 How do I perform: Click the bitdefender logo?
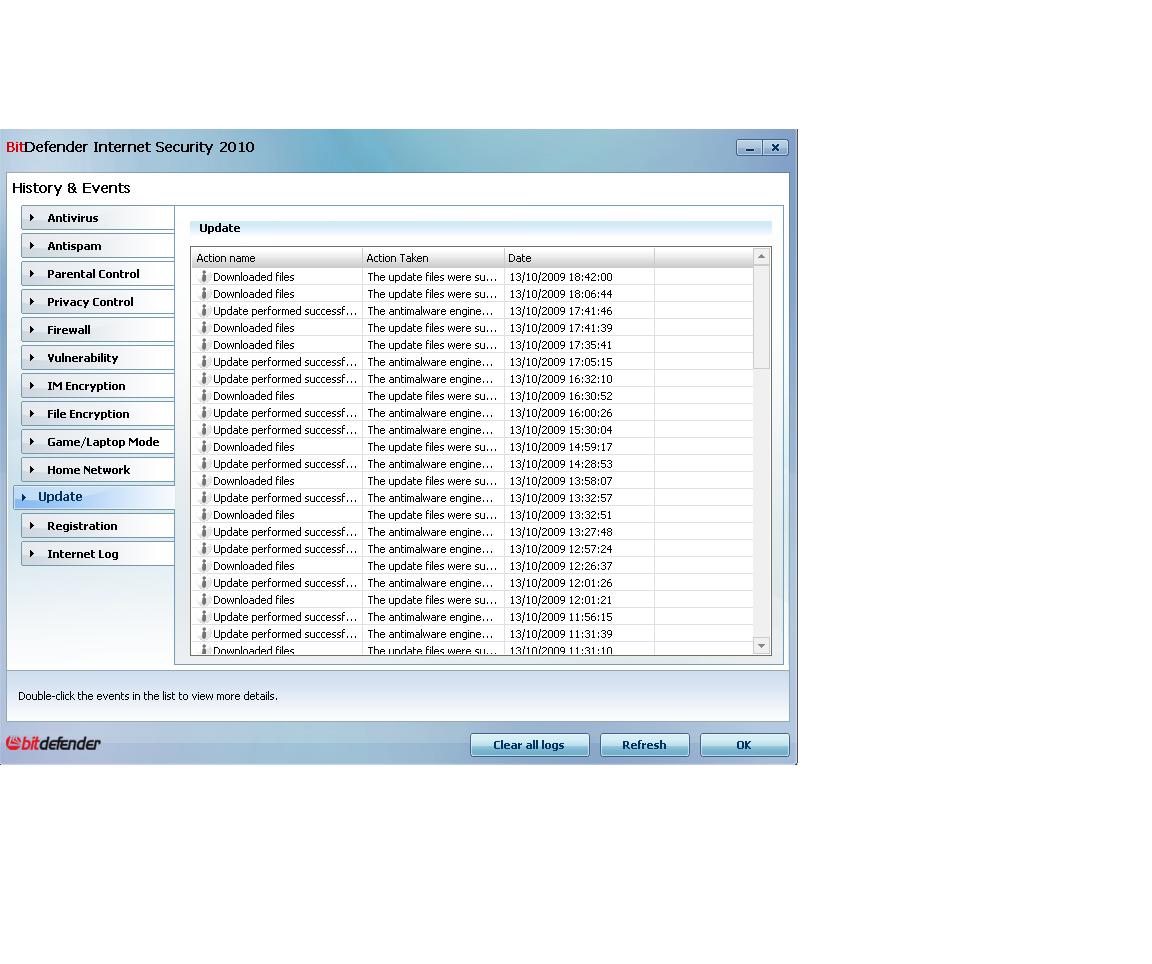[x=53, y=744]
